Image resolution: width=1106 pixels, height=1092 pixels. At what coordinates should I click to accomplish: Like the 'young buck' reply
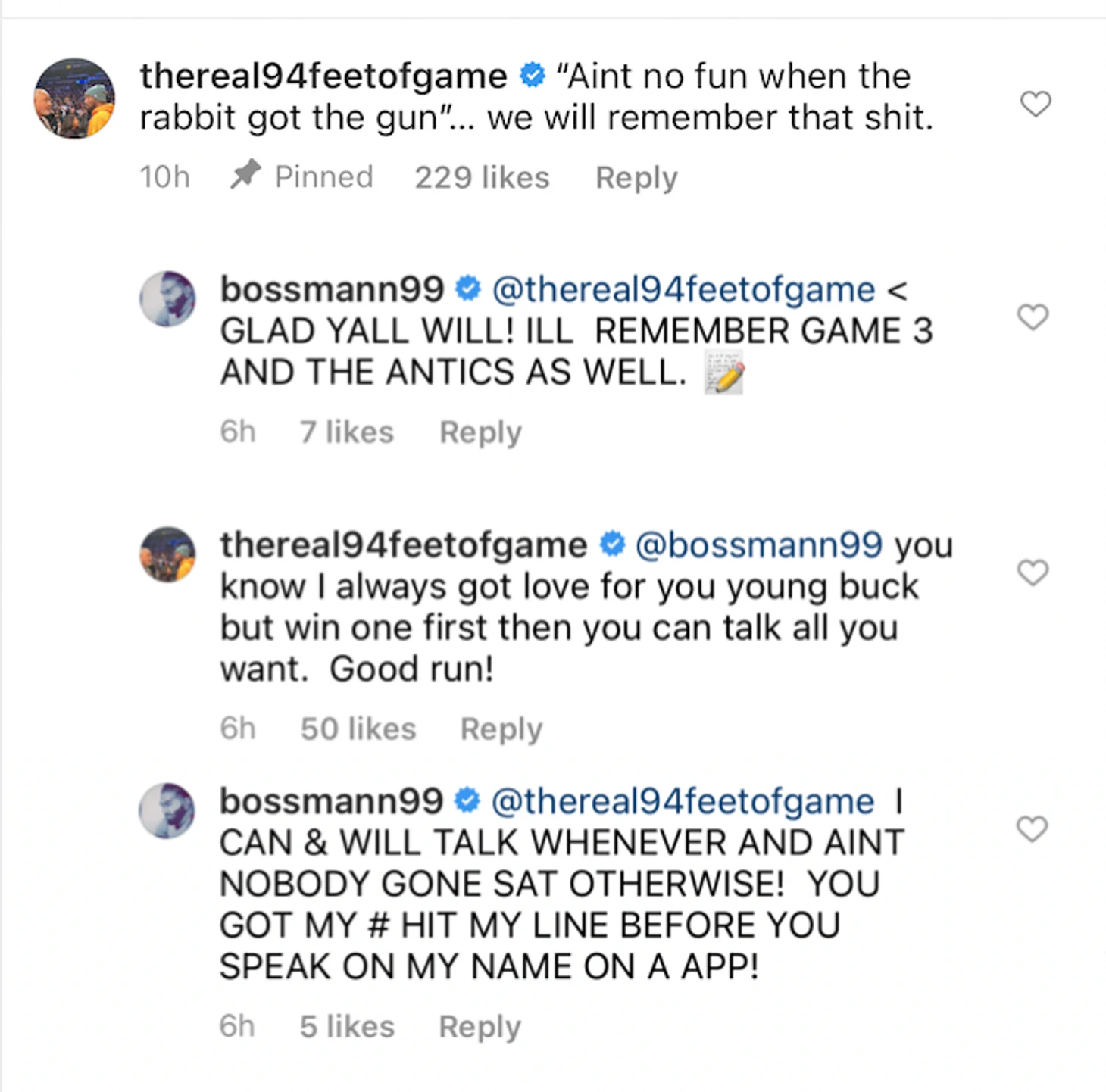pyautogui.click(x=1033, y=572)
